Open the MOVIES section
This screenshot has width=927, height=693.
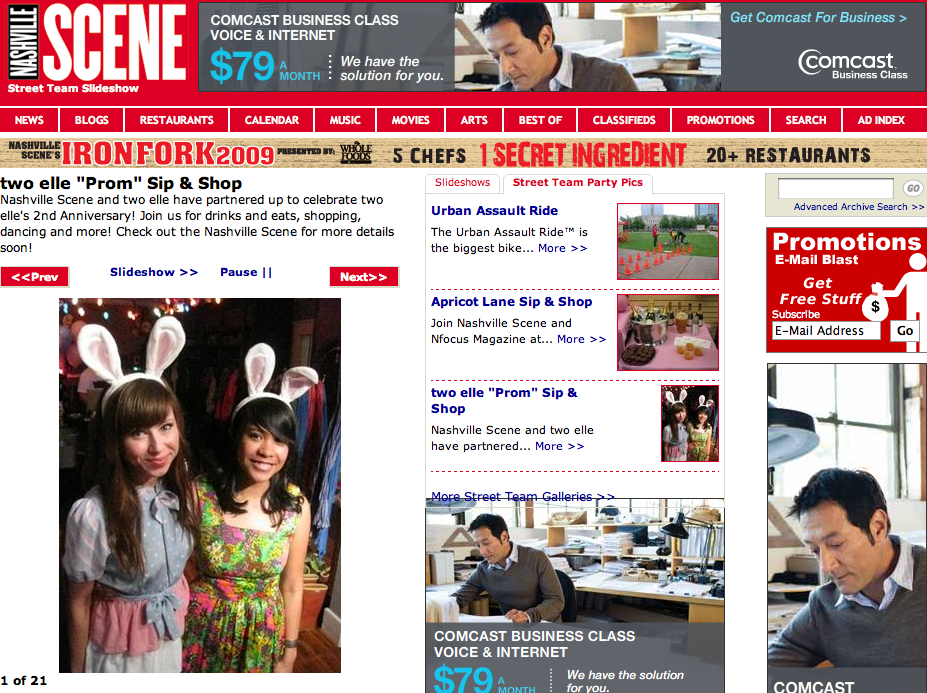tap(410, 120)
